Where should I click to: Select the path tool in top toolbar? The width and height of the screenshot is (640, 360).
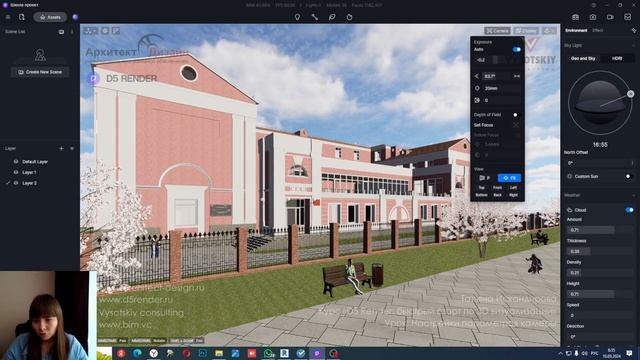click(315, 17)
